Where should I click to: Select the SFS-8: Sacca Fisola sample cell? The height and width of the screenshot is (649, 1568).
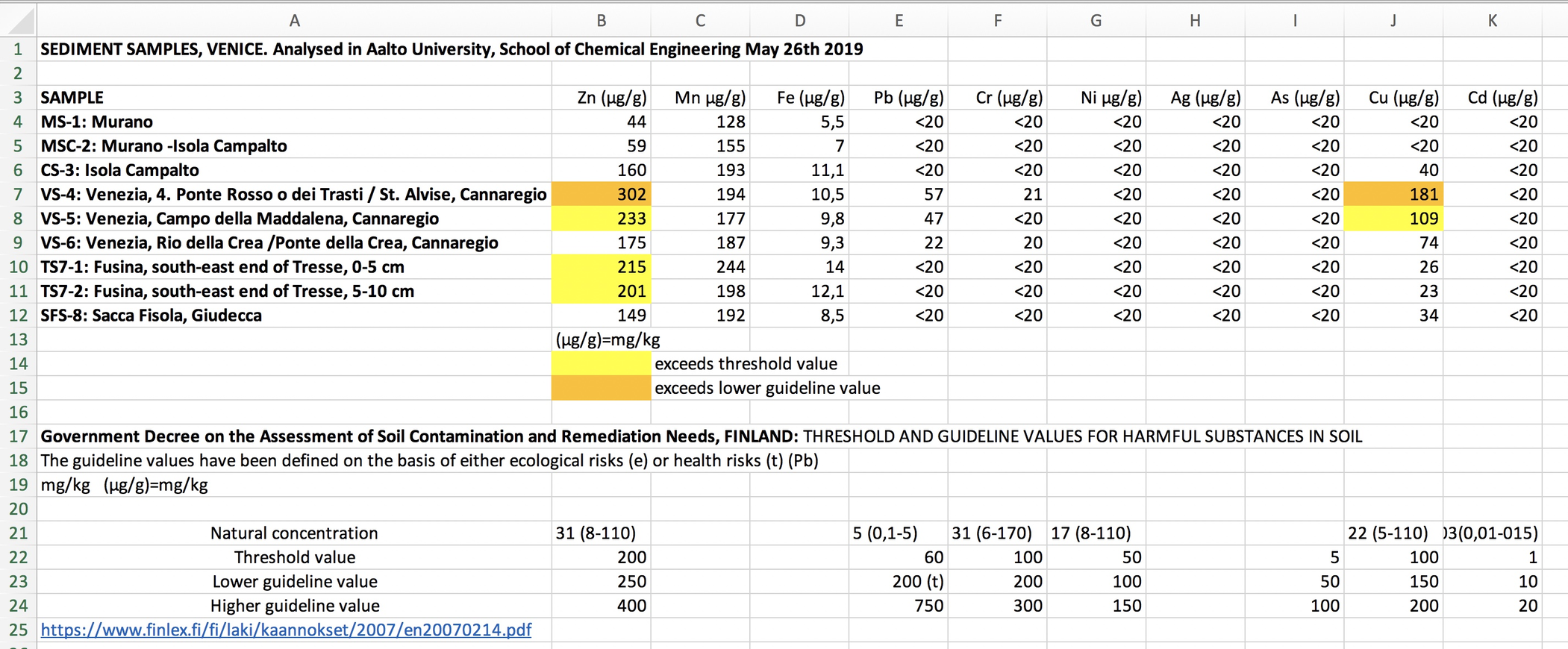tap(152, 316)
